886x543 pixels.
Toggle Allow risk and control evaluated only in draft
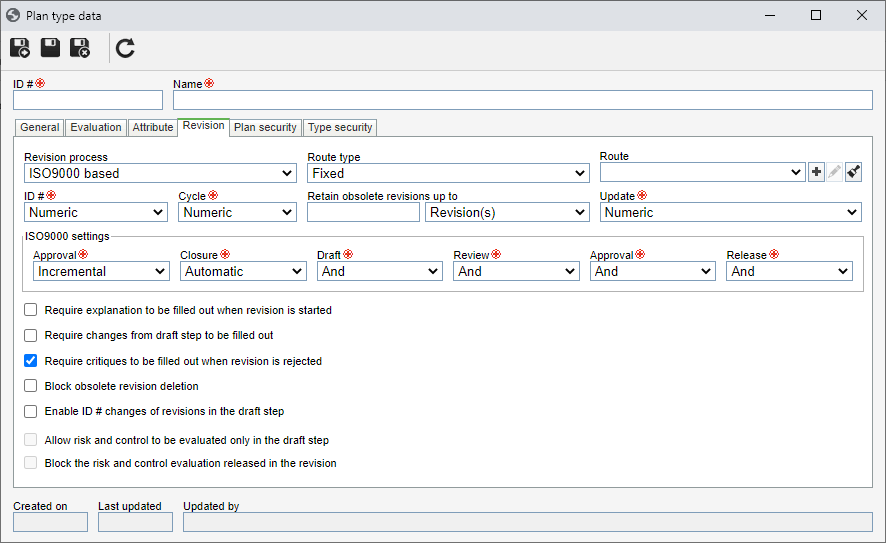point(31,440)
